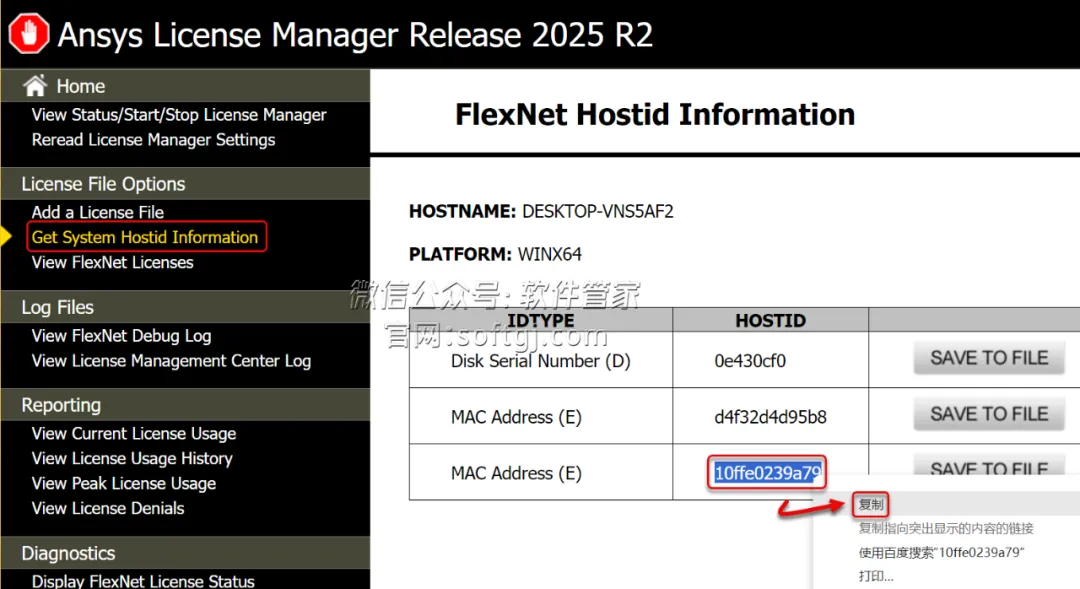Choose 打印... in the context menu
This screenshot has height=589, width=1080.
875,576
